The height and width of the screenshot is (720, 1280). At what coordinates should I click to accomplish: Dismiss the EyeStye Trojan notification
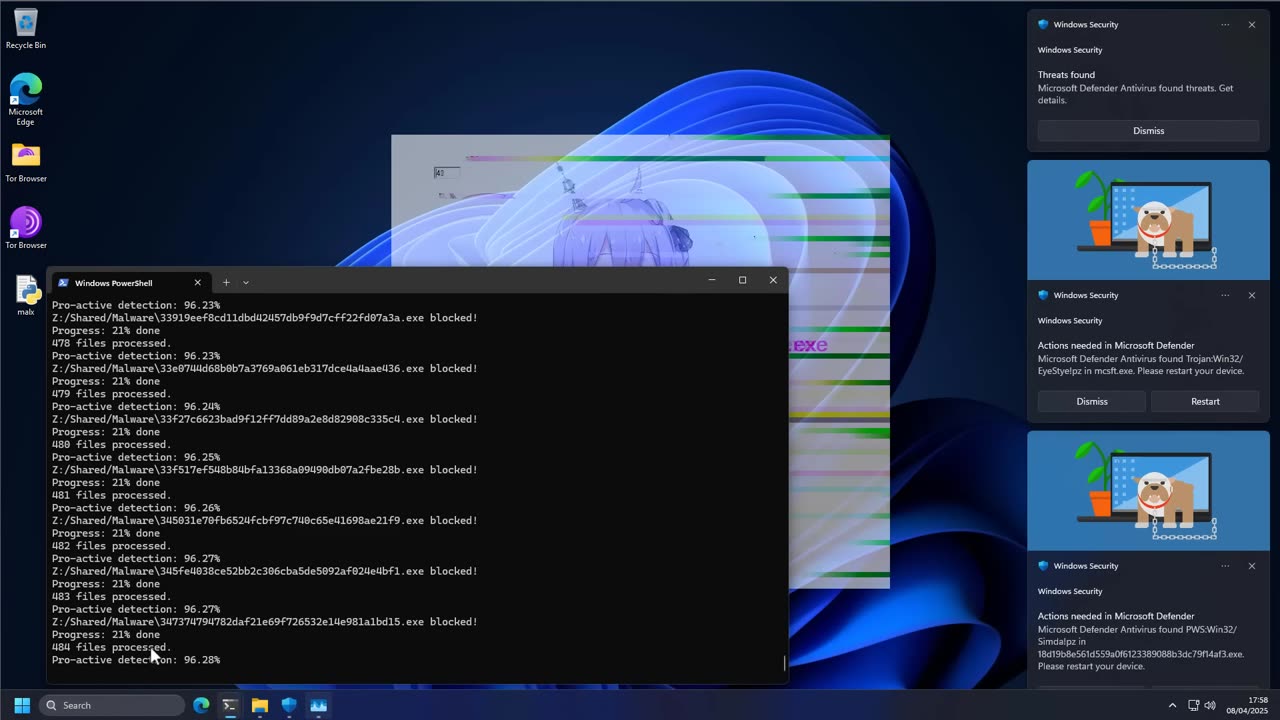pyautogui.click(x=1092, y=401)
